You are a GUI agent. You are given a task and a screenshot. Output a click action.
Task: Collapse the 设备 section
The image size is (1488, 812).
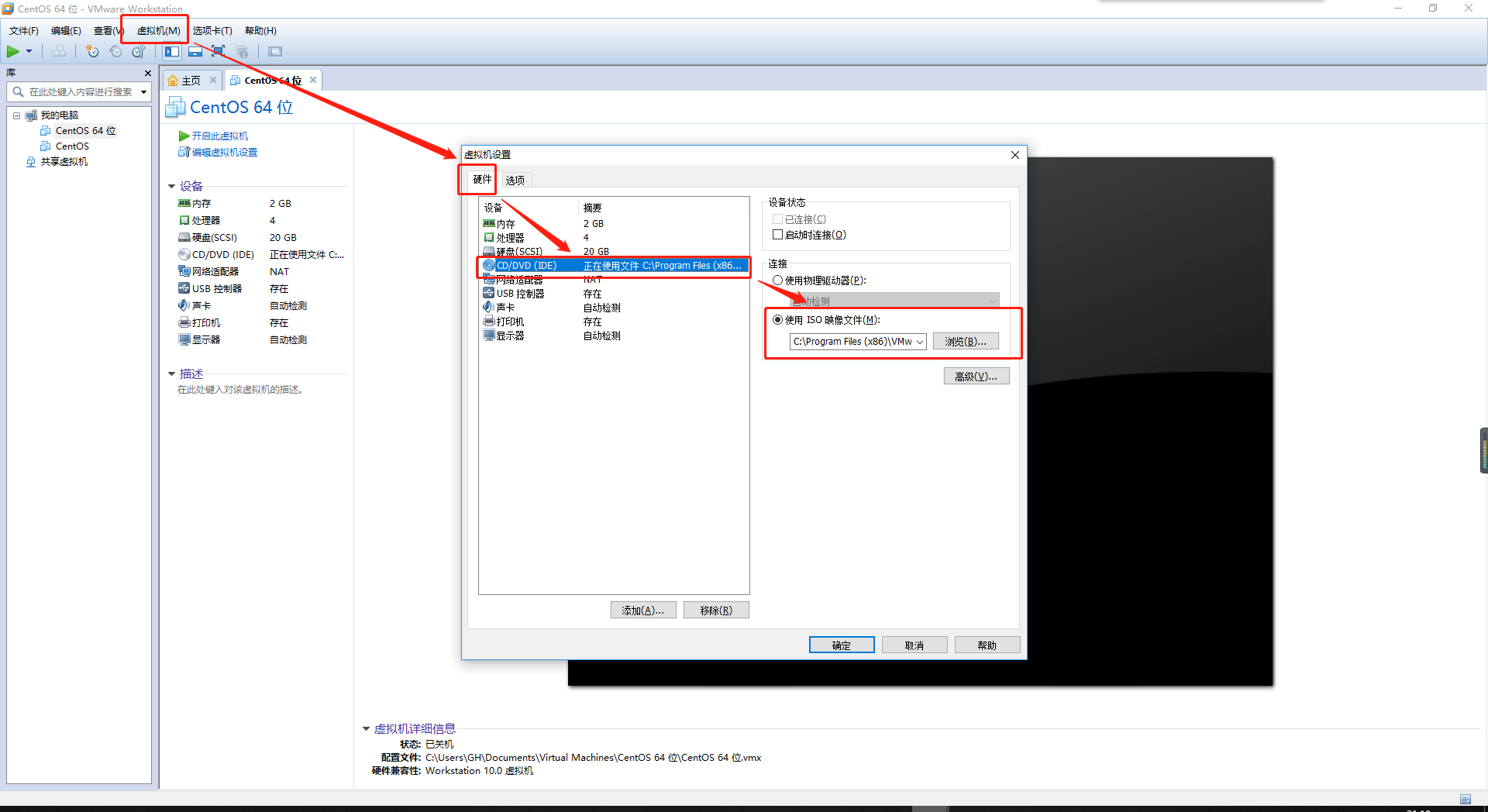click(172, 187)
